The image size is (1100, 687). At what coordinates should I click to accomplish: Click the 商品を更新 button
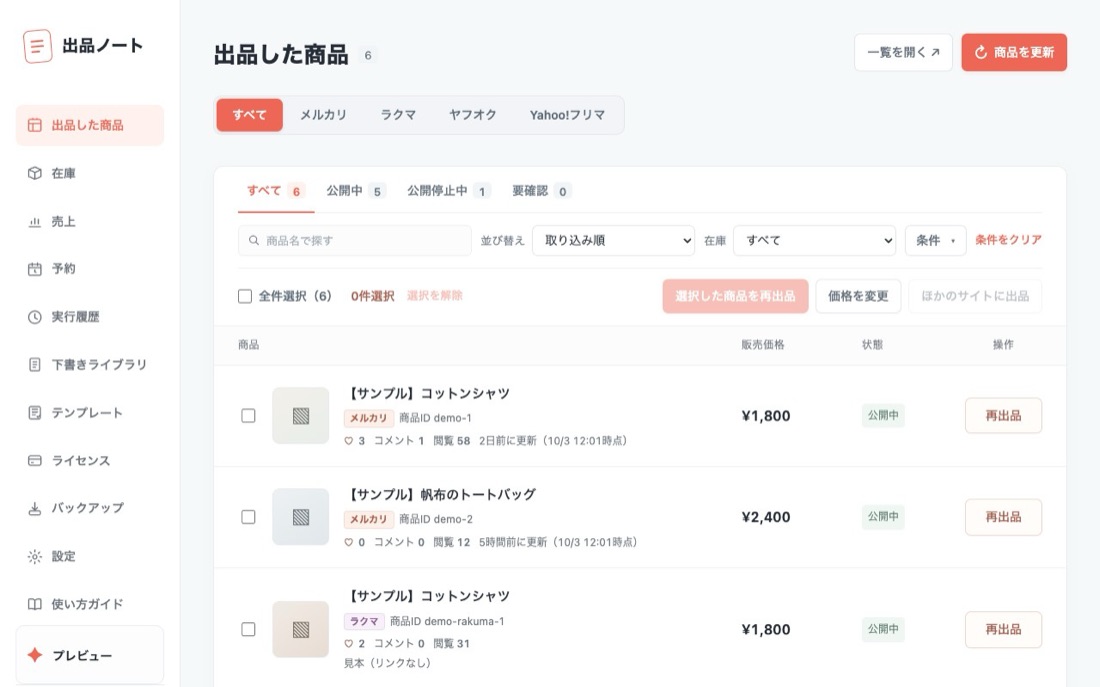point(1014,53)
